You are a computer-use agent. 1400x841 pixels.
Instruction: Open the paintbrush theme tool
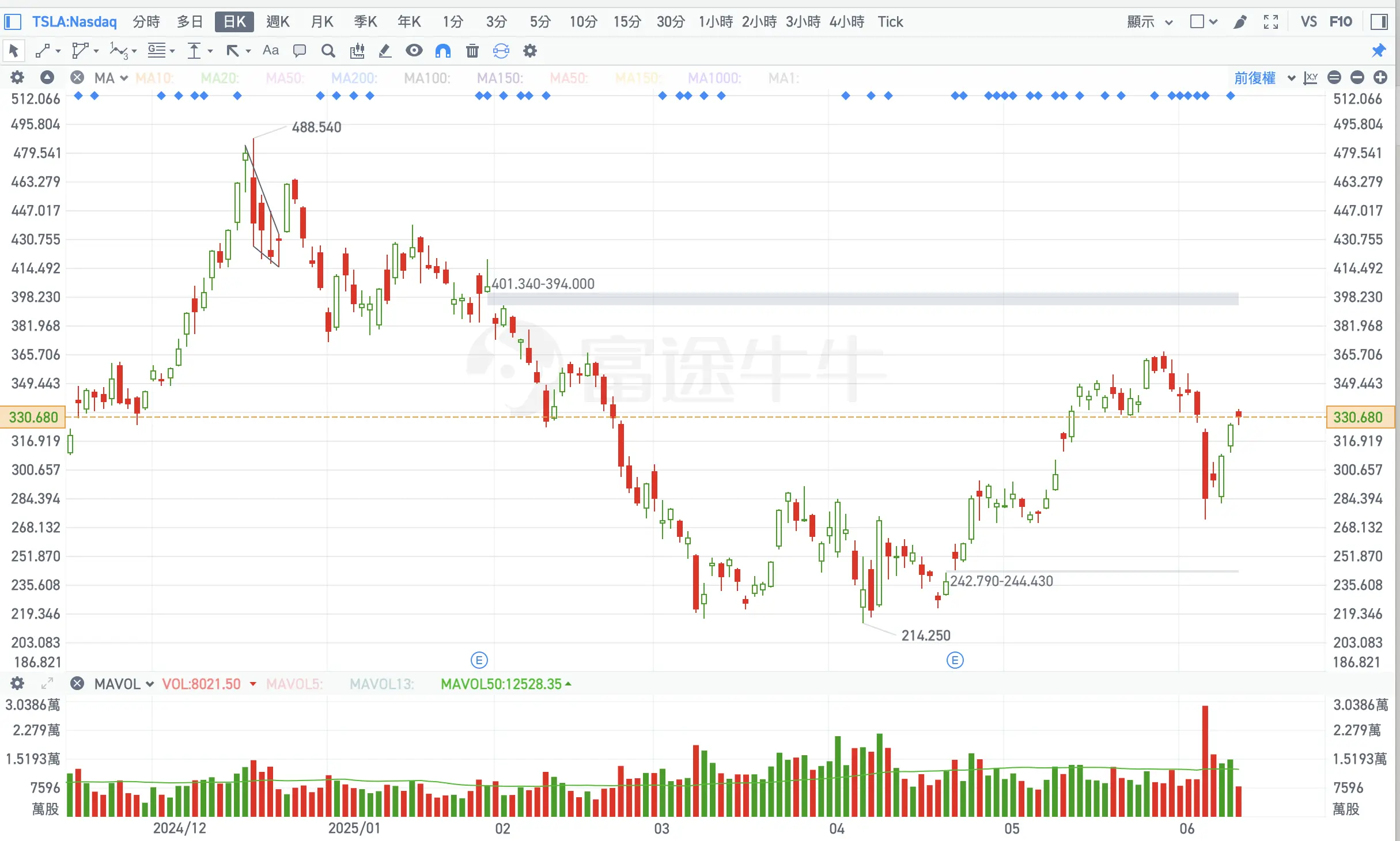pos(1240,22)
